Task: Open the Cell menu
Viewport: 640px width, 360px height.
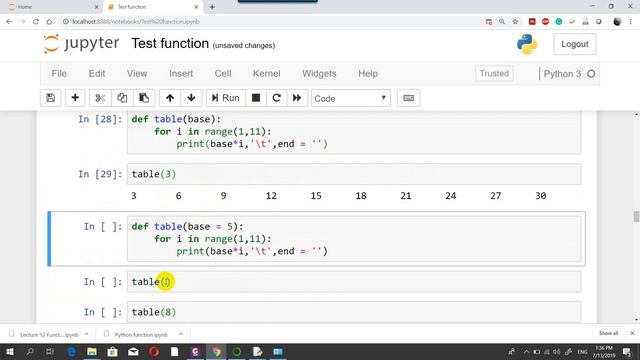Action: pos(223,73)
